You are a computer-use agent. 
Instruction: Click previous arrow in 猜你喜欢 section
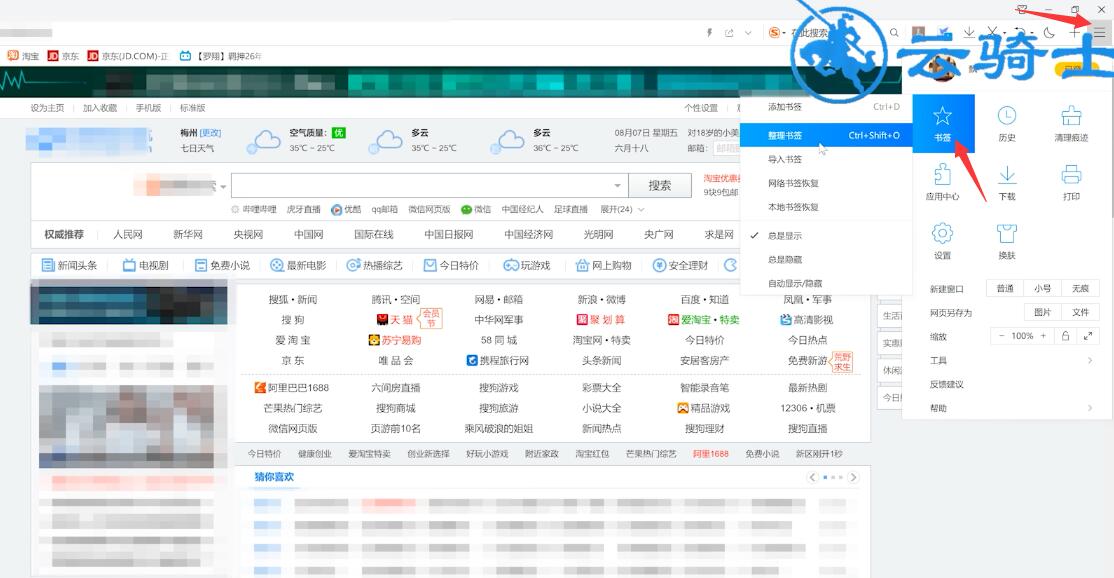[813, 477]
